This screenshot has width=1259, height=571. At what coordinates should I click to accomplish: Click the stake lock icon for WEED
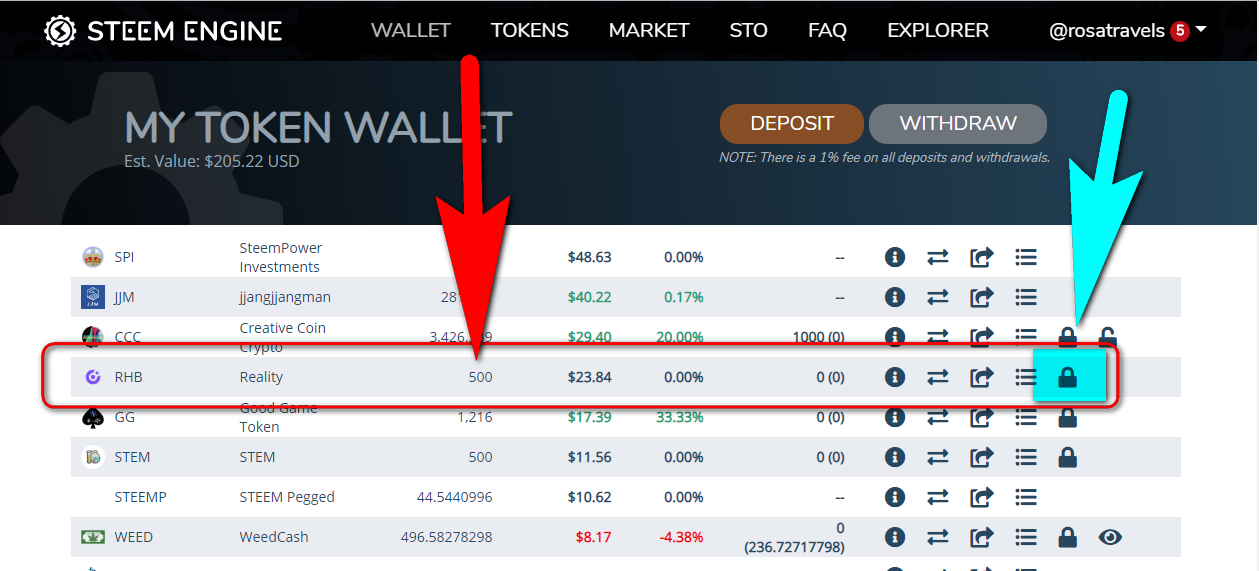1068,537
